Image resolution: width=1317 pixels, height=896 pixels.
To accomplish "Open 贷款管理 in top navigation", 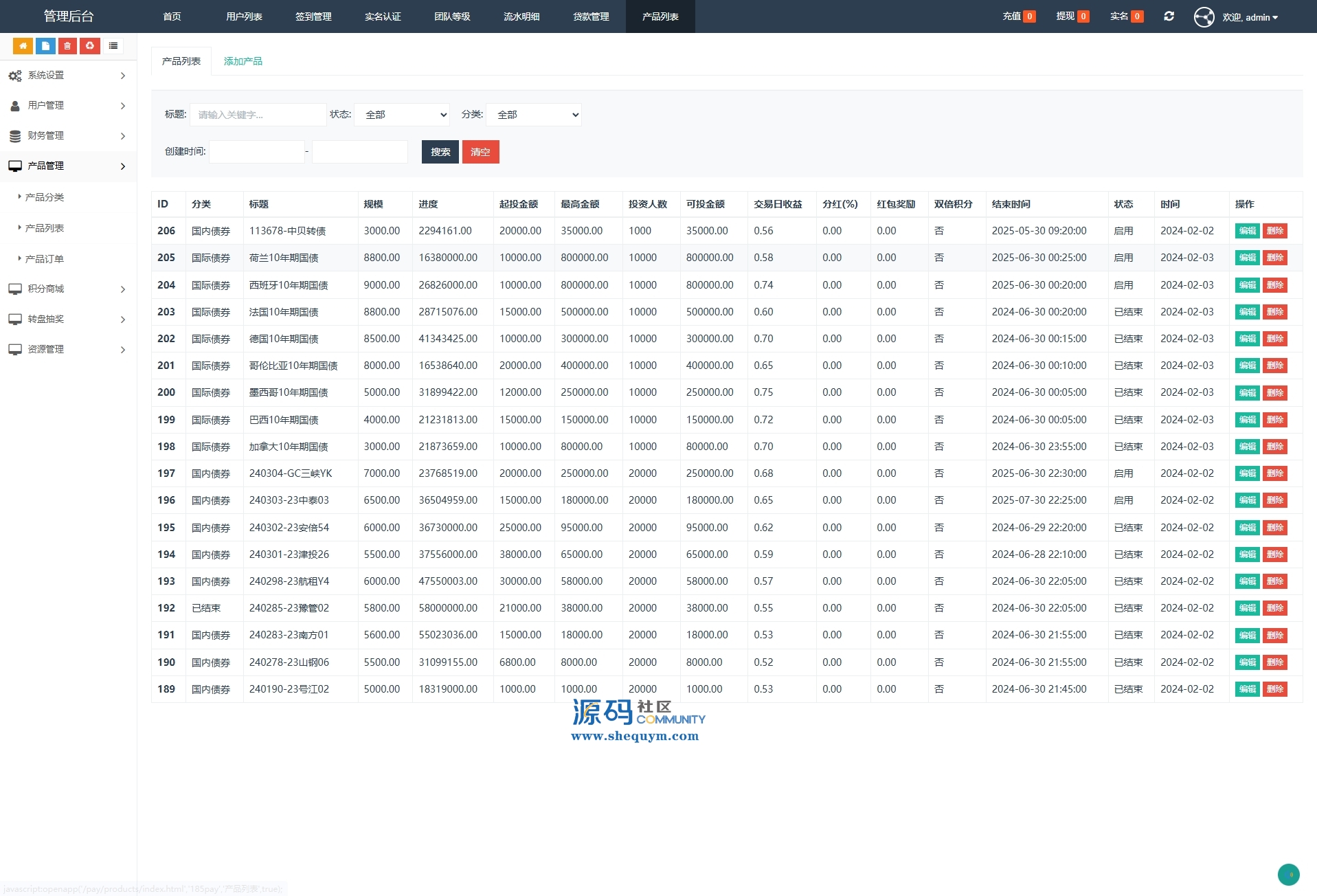I will pyautogui.click(x=591, y=16).
